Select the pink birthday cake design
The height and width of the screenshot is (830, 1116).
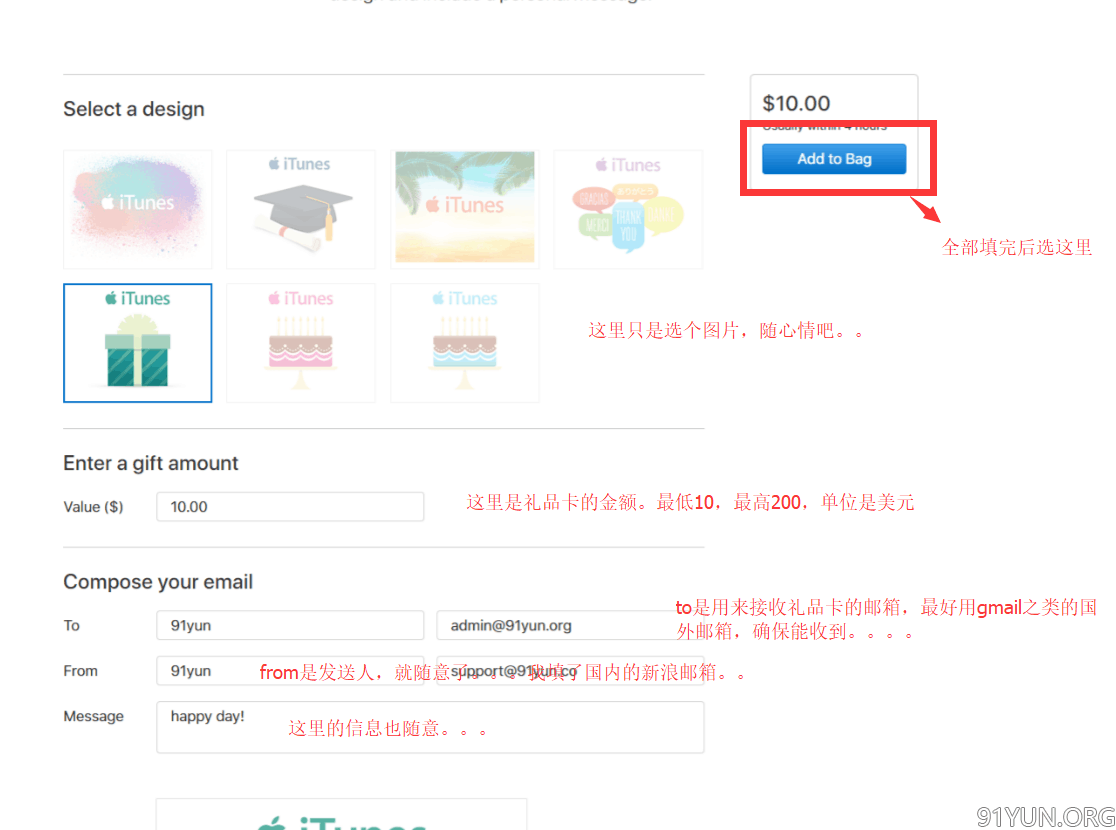pos(300,342)
